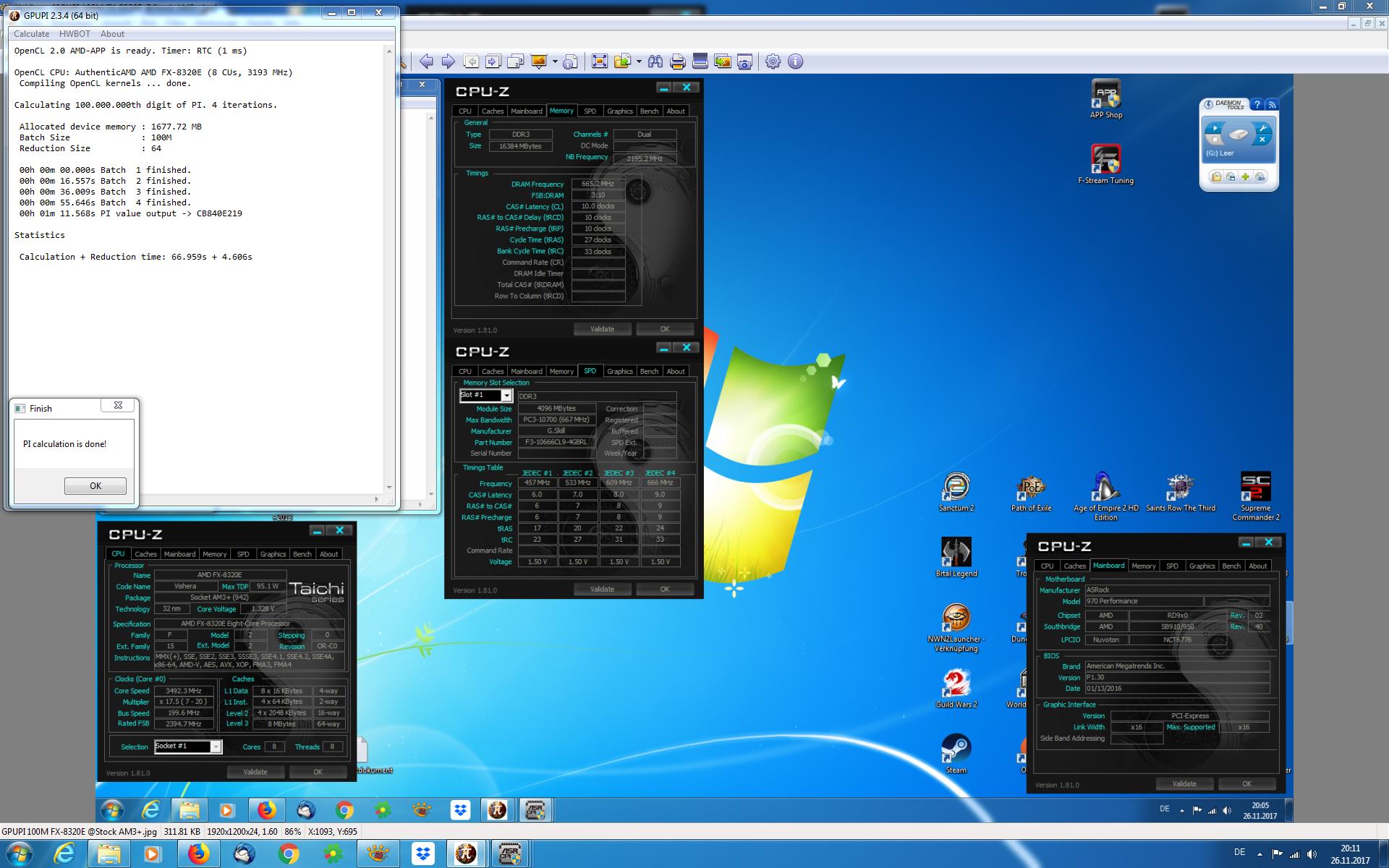Open dropdown arrow beside the folder export icon

[639, 61]
